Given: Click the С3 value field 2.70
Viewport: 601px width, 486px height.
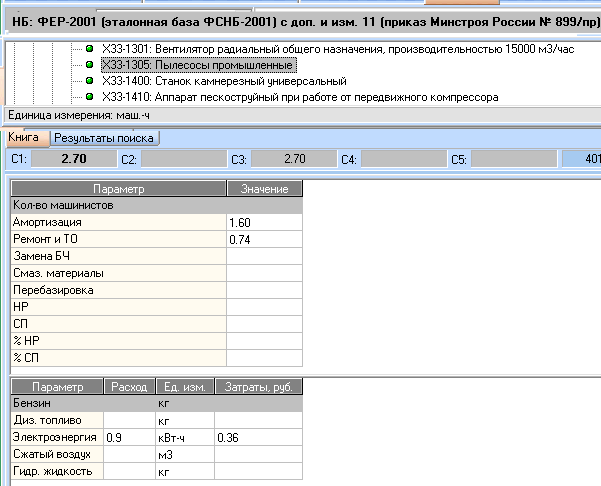Looking at the screenshot, I should coord(294,159).
